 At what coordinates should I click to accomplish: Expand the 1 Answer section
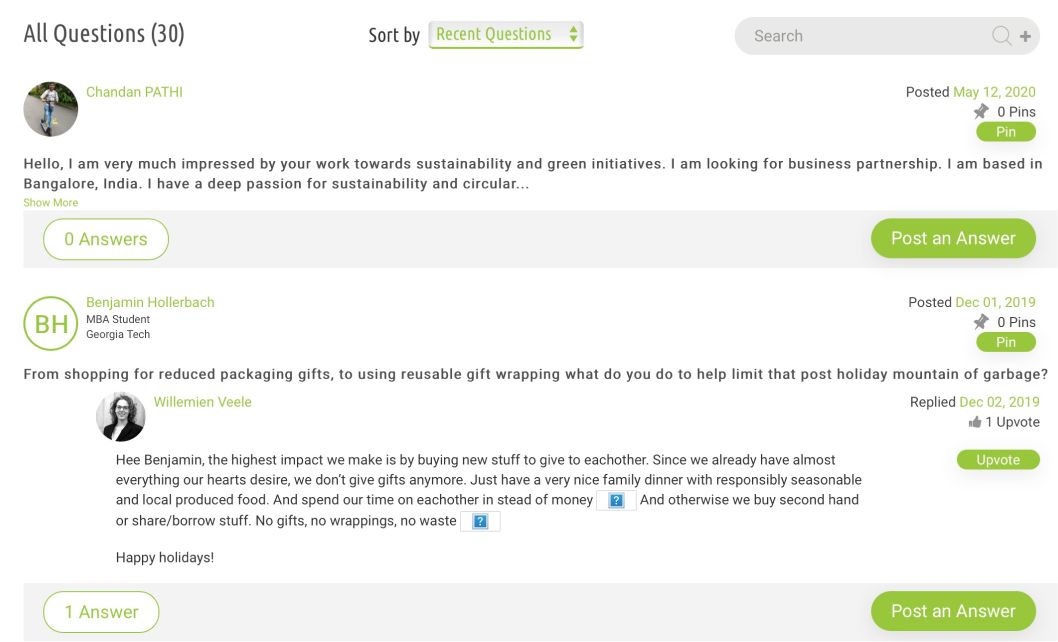(x=101, y=612)
